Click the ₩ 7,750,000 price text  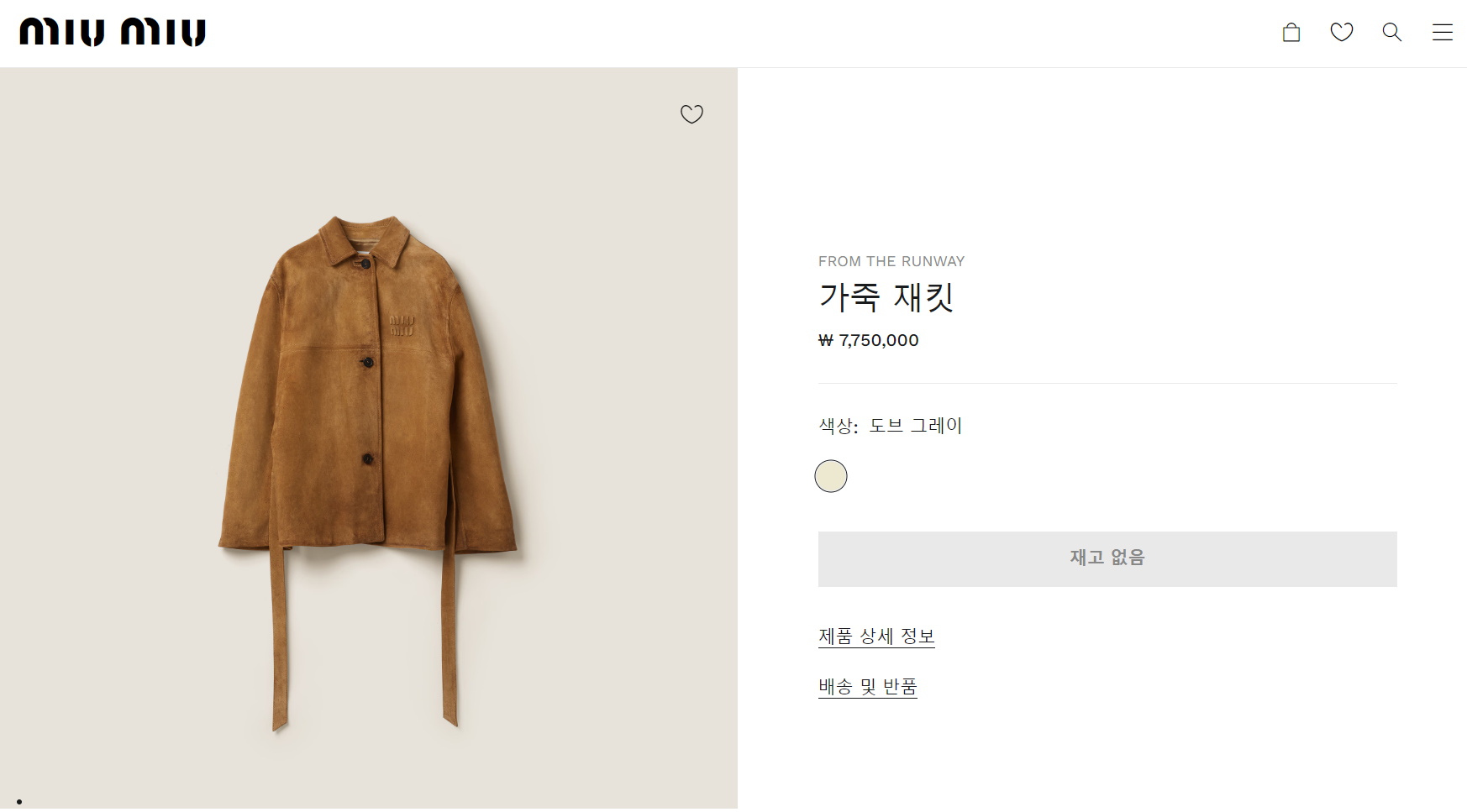point(869,341)
